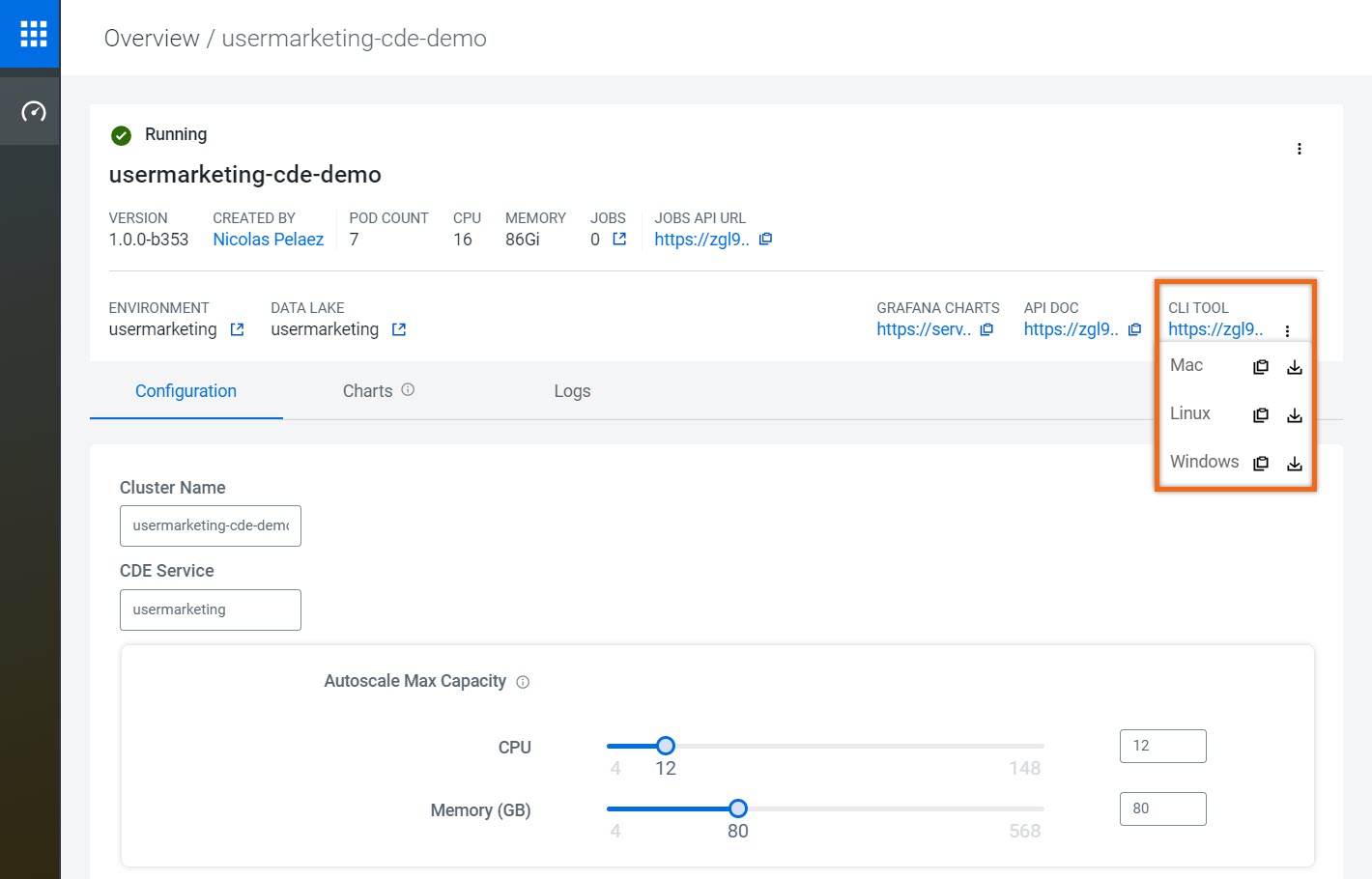Switch to the Logs tab
Viewport: 1372px width, 879px height.
tap(572, 391)
